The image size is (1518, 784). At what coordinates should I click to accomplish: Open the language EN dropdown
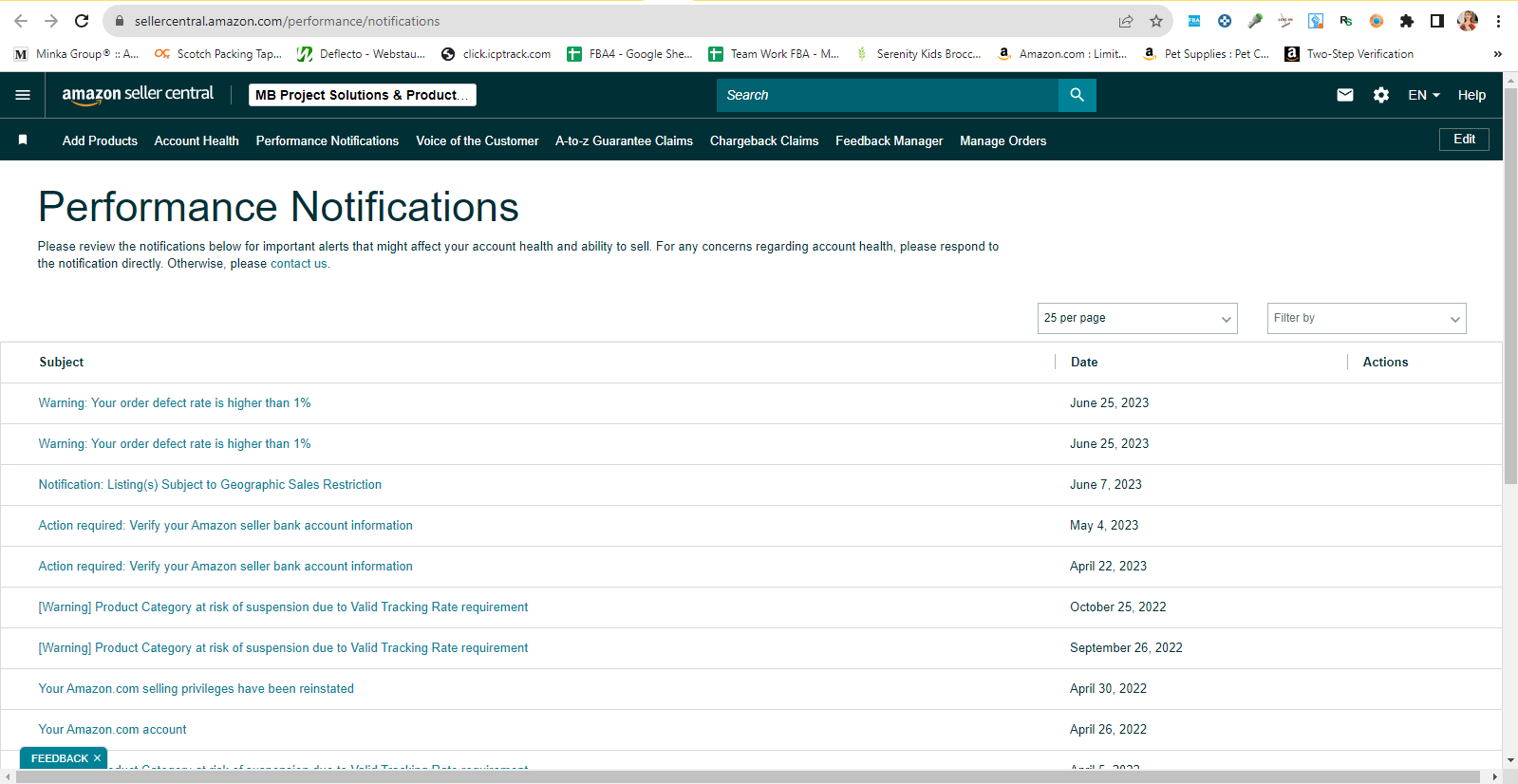tap(1424, 95)
